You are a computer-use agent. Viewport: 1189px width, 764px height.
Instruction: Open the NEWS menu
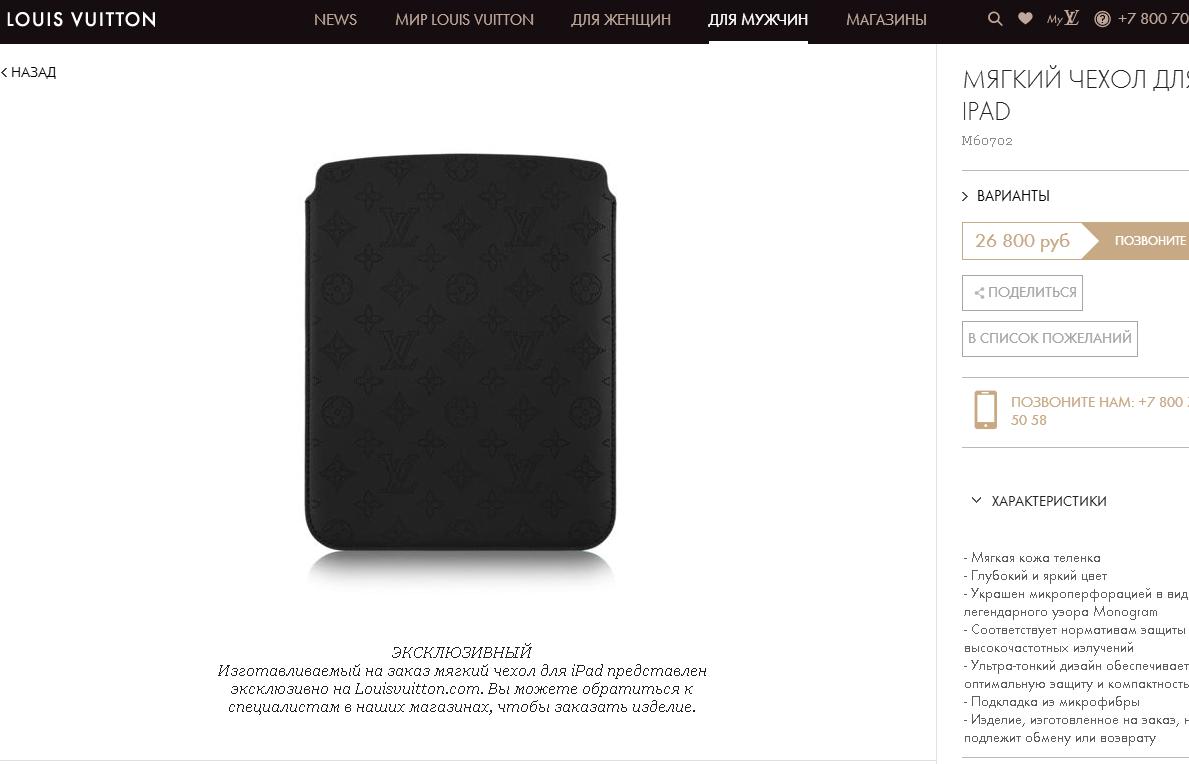335,20
